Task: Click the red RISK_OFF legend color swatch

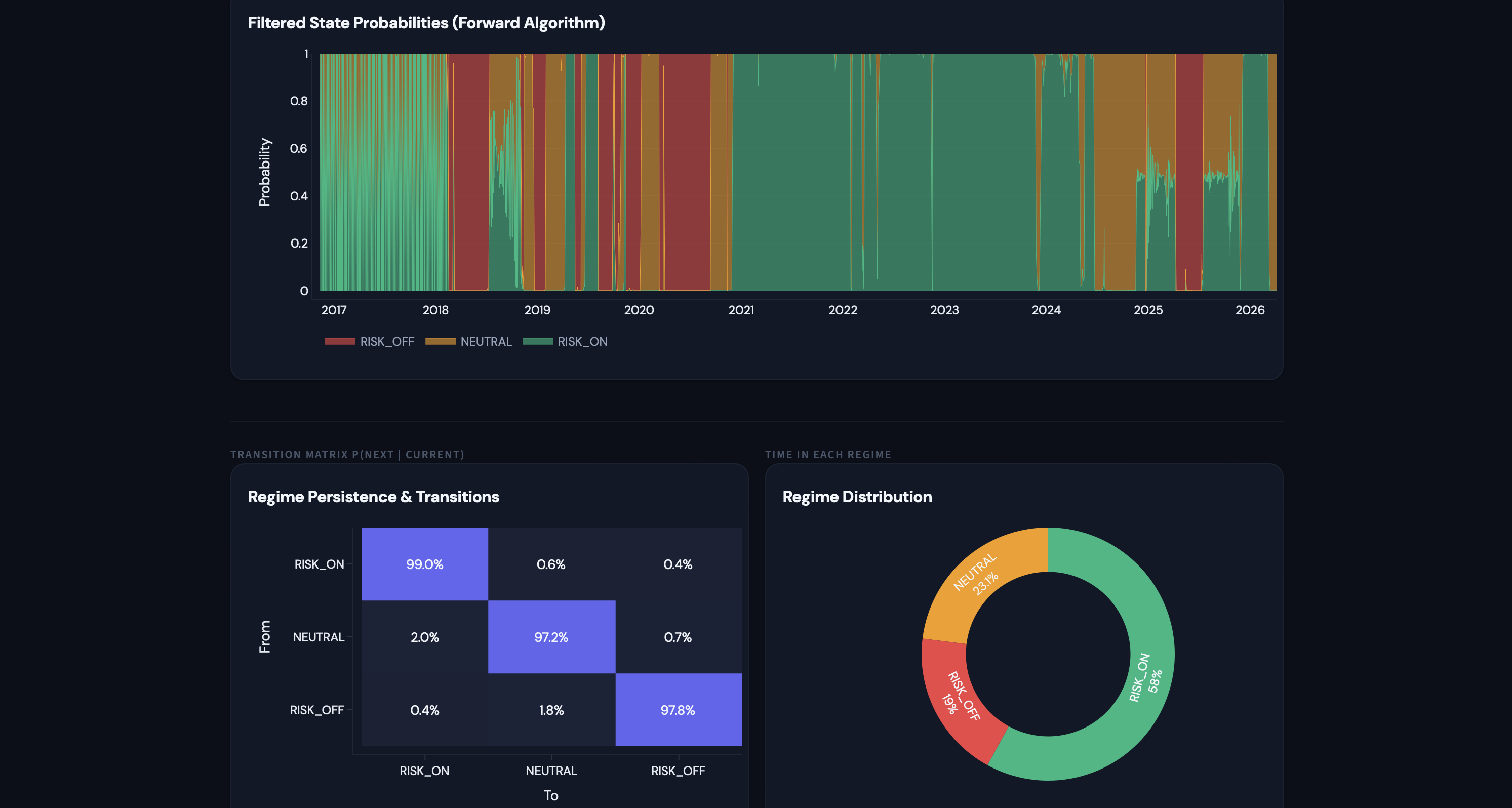Action: pyautogui.click(x=340, y=342)
